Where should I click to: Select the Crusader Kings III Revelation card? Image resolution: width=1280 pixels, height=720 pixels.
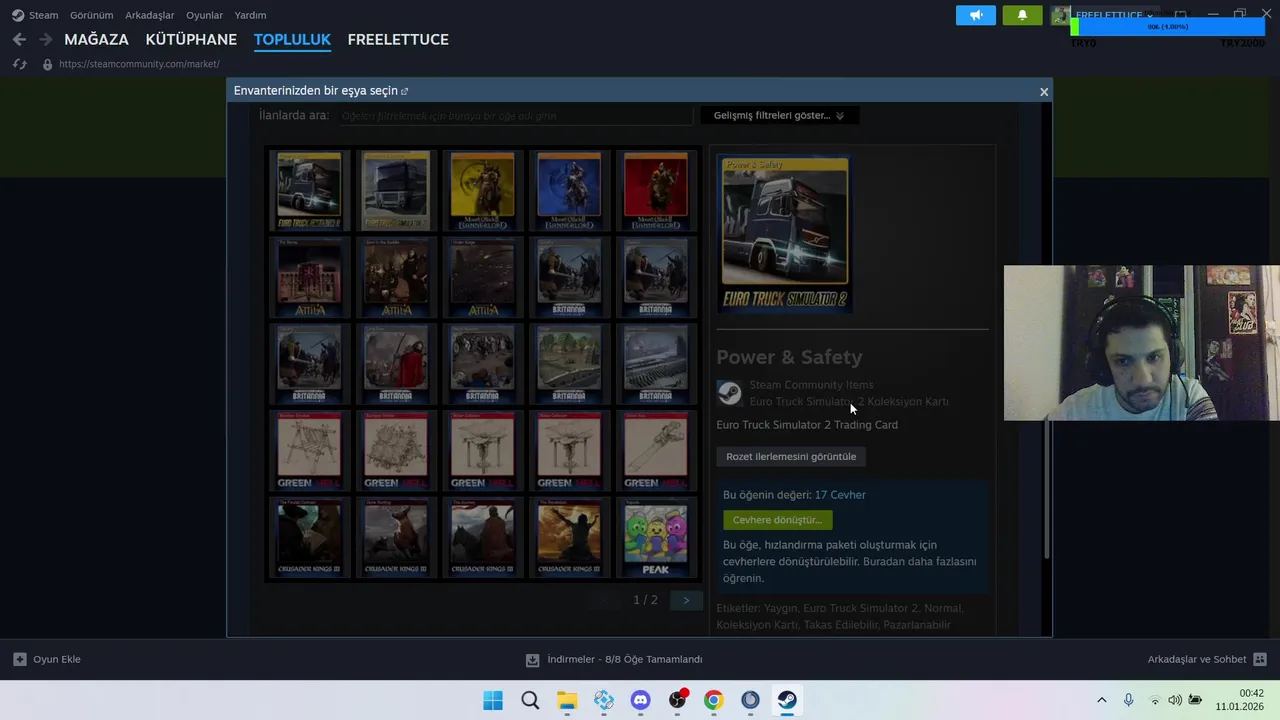tap(569, 537)
